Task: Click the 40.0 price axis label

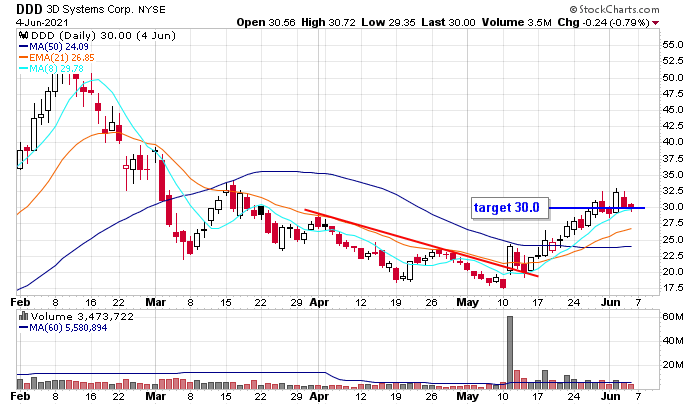Action: pos(673,142)
